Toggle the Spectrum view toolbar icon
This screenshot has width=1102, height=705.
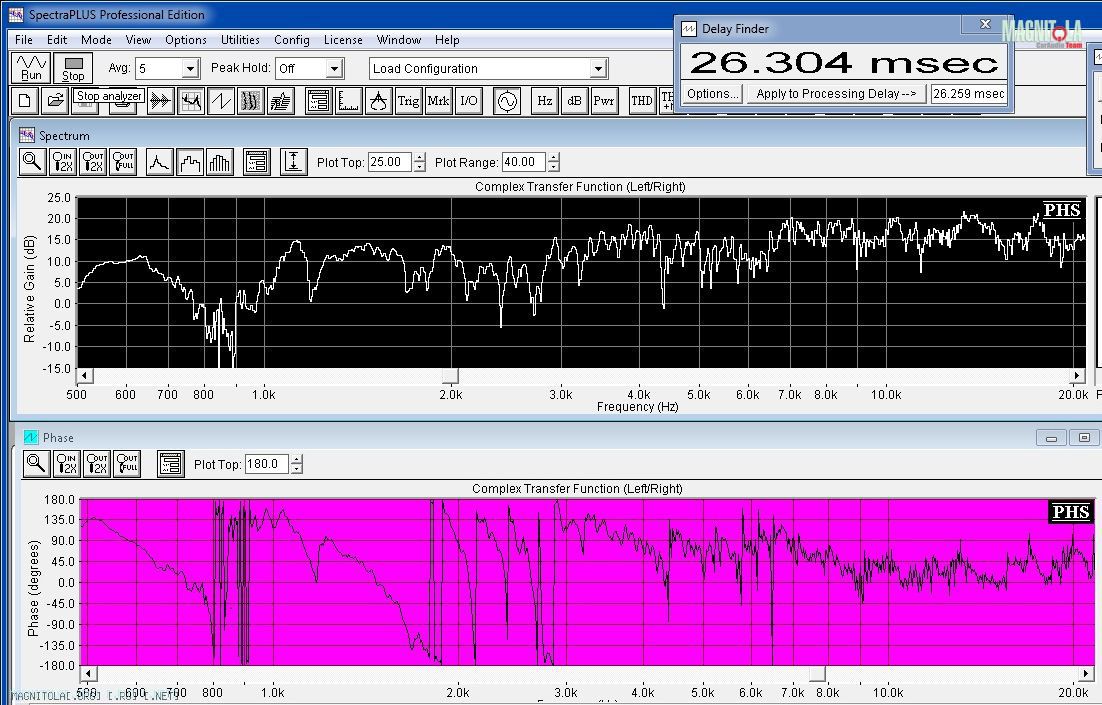click(x=190, y=101)
